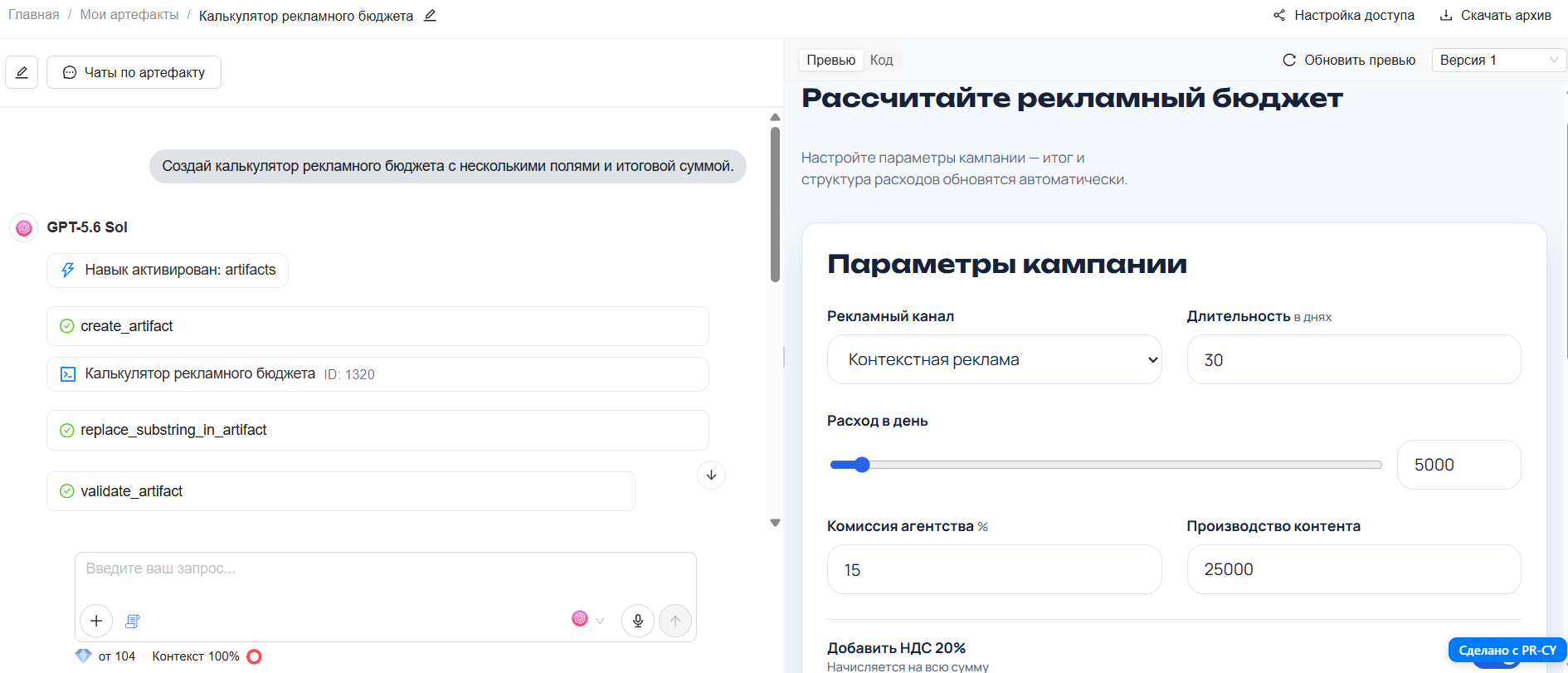Click the Производство контента field
Screen dimensions: 1568x673
tap(1354, 569)
